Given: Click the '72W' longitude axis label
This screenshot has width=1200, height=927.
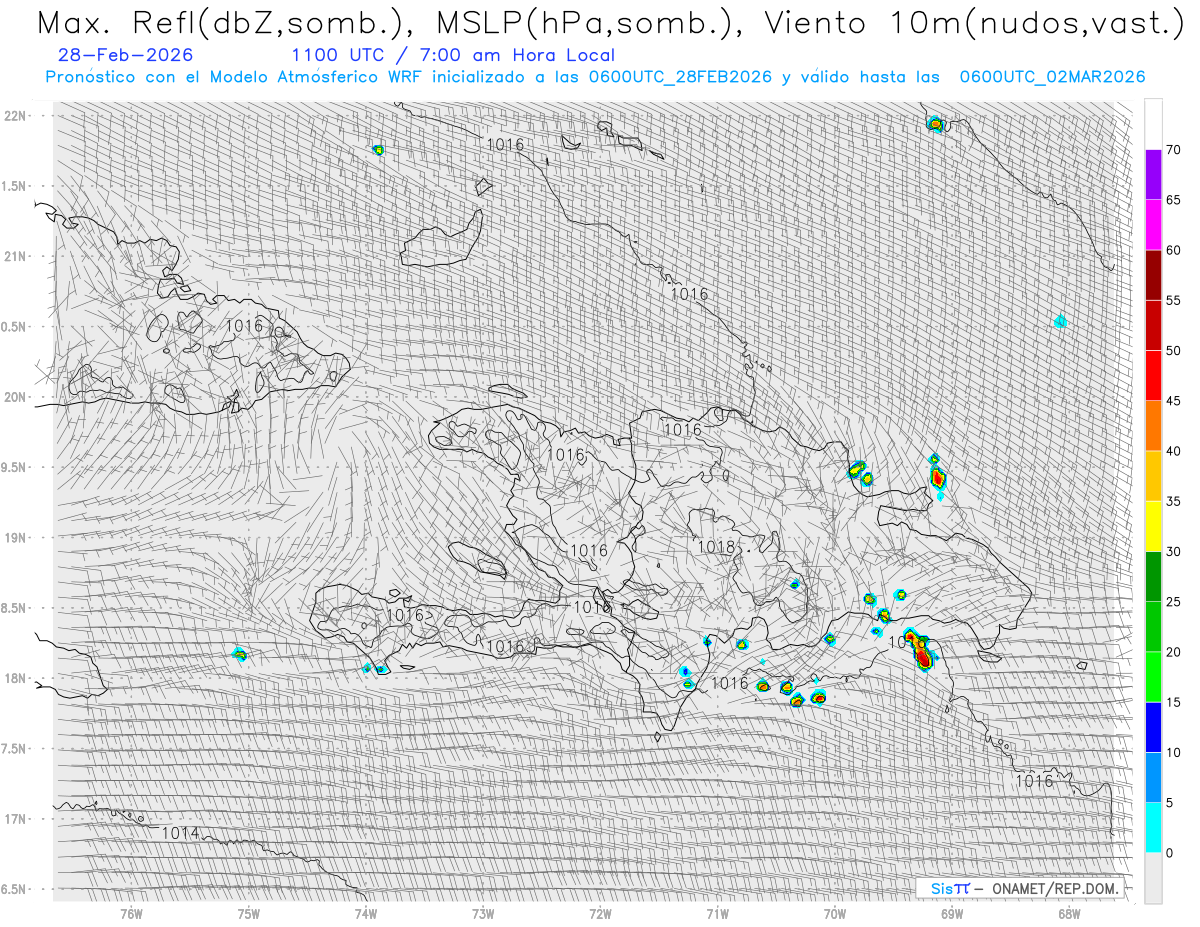Looking at the screenshot, I should coord(600,913).
